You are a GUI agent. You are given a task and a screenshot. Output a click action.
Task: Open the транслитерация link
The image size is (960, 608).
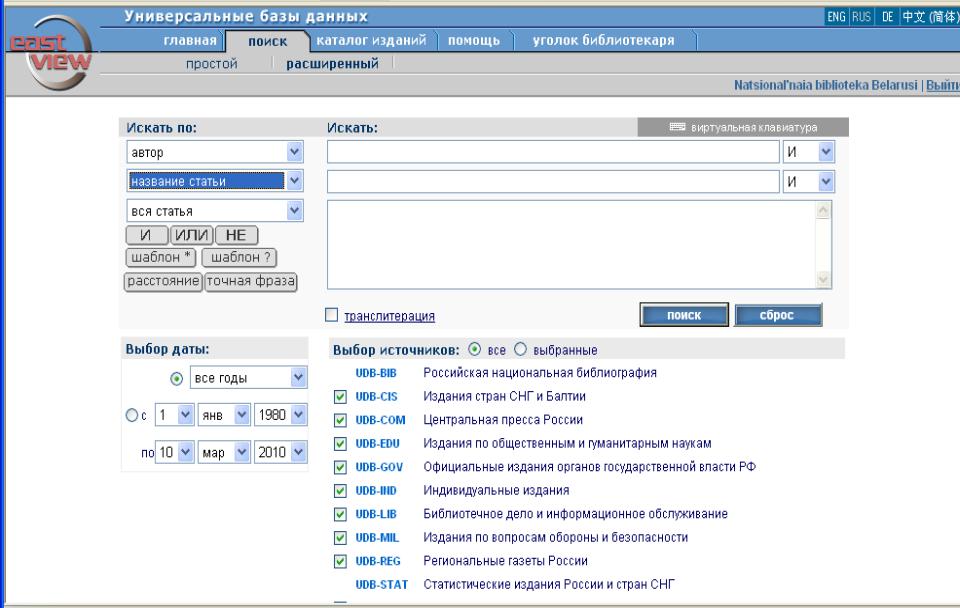click(x=389, y=316)
